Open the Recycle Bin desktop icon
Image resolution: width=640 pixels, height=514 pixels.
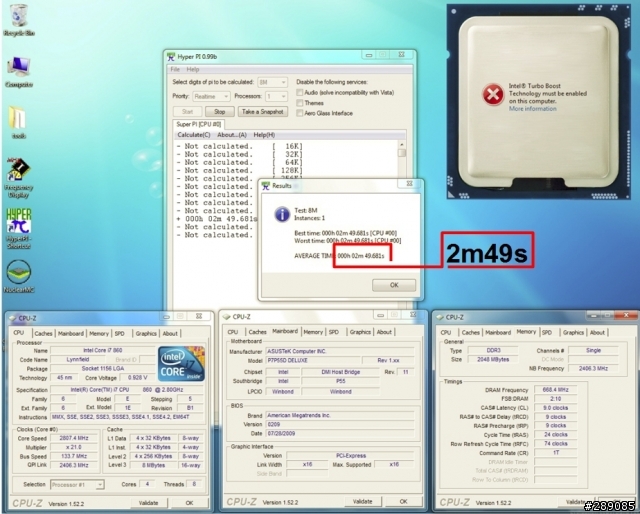tap(18, 20)
